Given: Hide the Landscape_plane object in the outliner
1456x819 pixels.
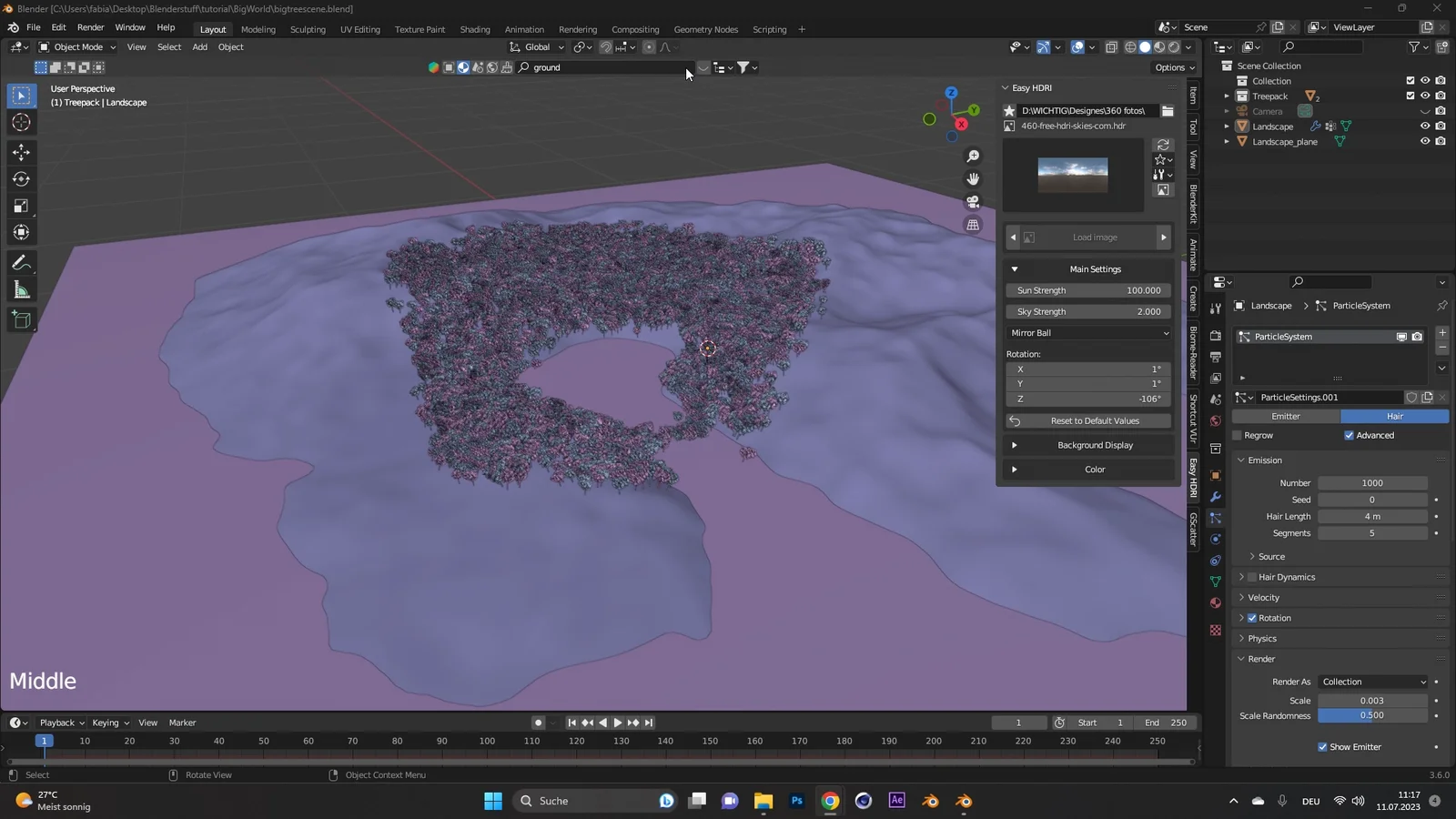Looking at the screenshot, I should [1424, 141].
